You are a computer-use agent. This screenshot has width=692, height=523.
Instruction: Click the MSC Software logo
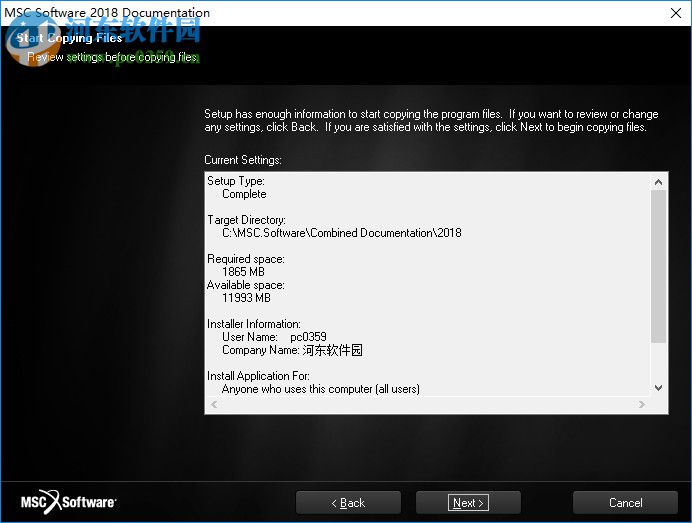point(68,502)
